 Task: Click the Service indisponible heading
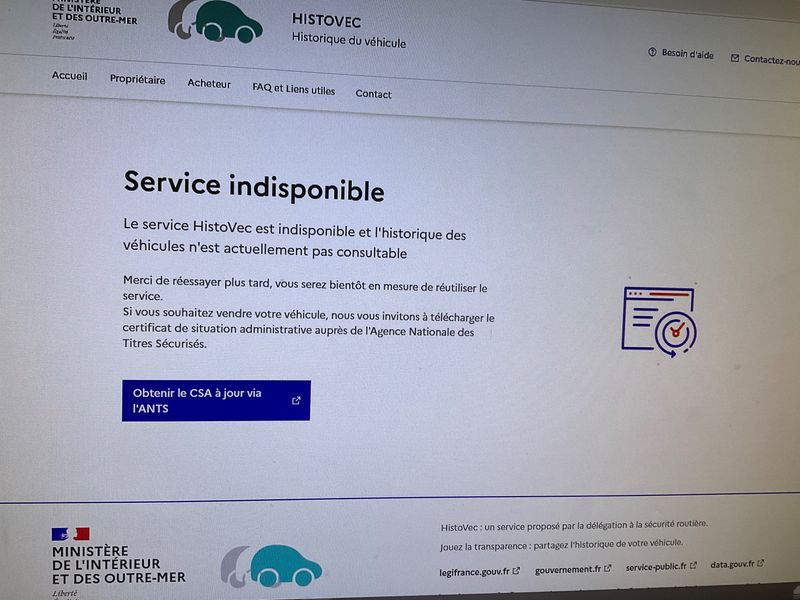pos(254,187)
